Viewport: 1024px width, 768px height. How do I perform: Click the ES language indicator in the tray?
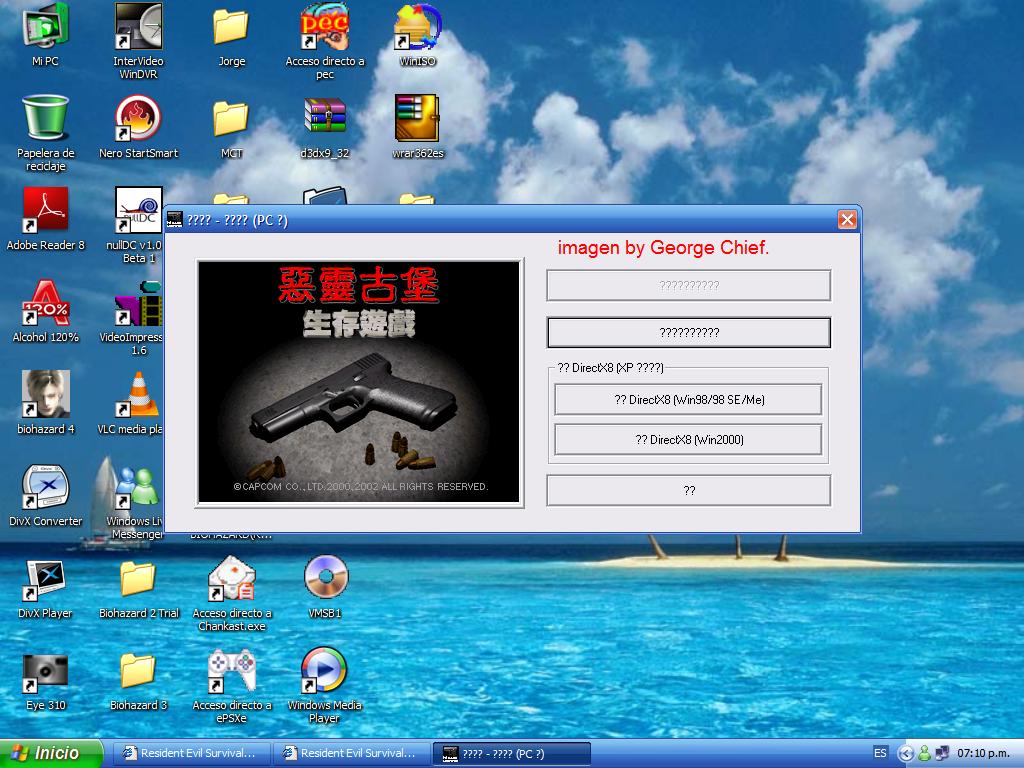pyautogui.click(x=880, y=753)
